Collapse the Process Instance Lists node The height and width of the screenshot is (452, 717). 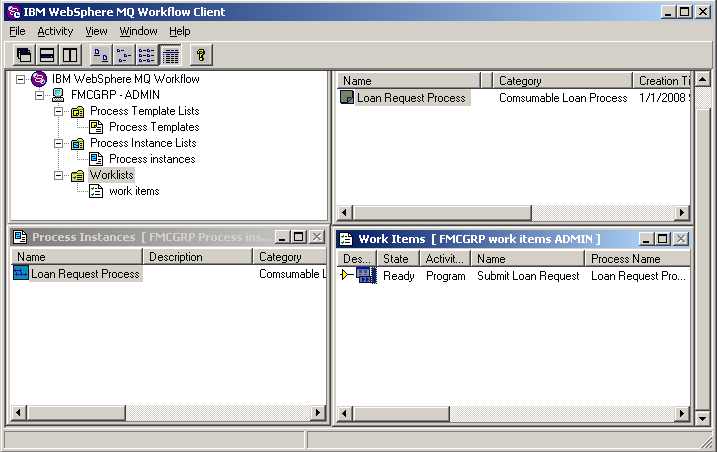click(59, 144)
